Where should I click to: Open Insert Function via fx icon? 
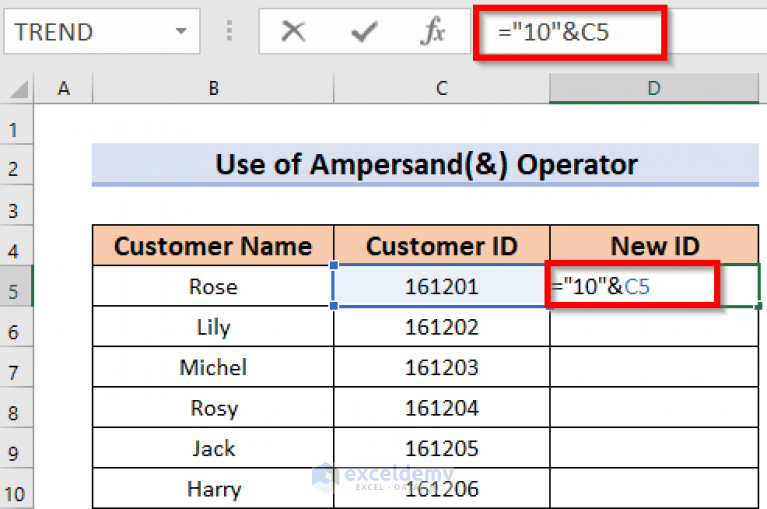[x=432, y=31]
